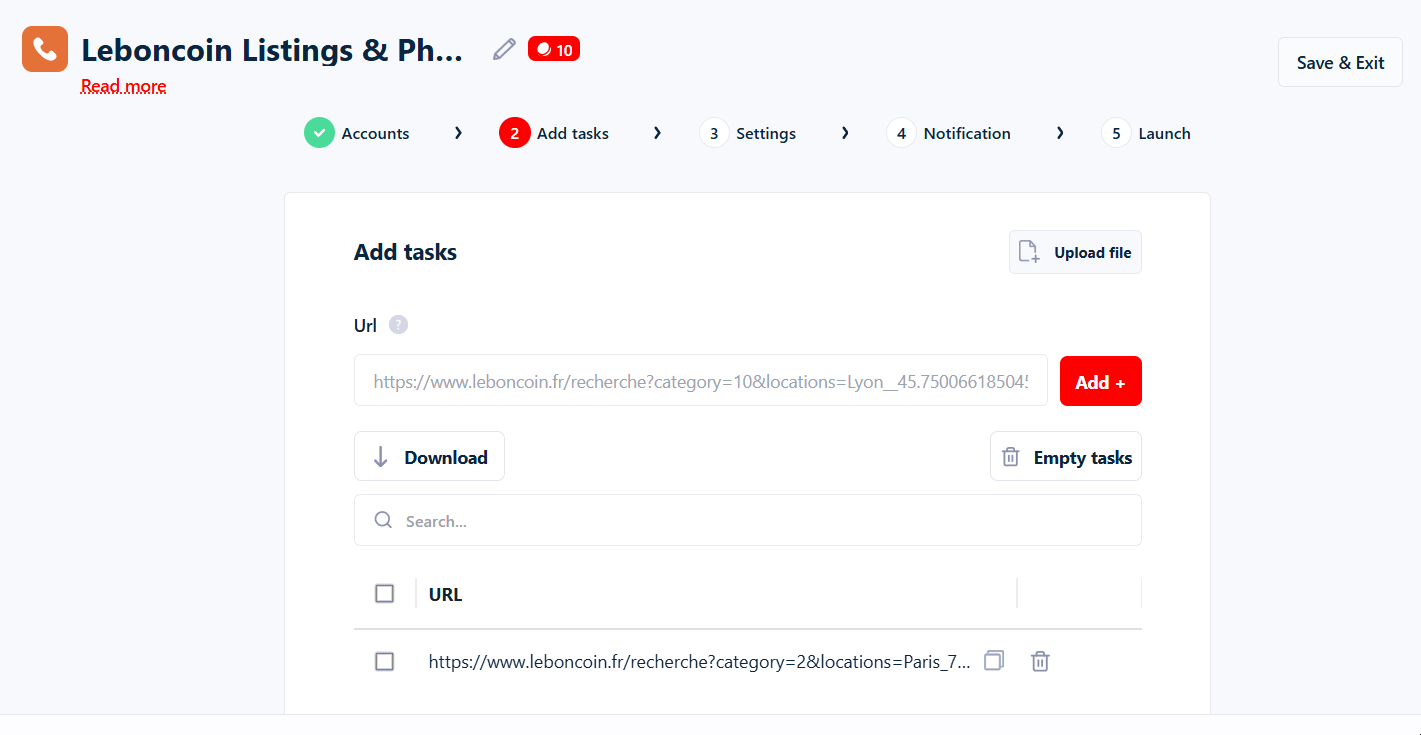
Task: Jump to the Settings step
Action: 748,133
